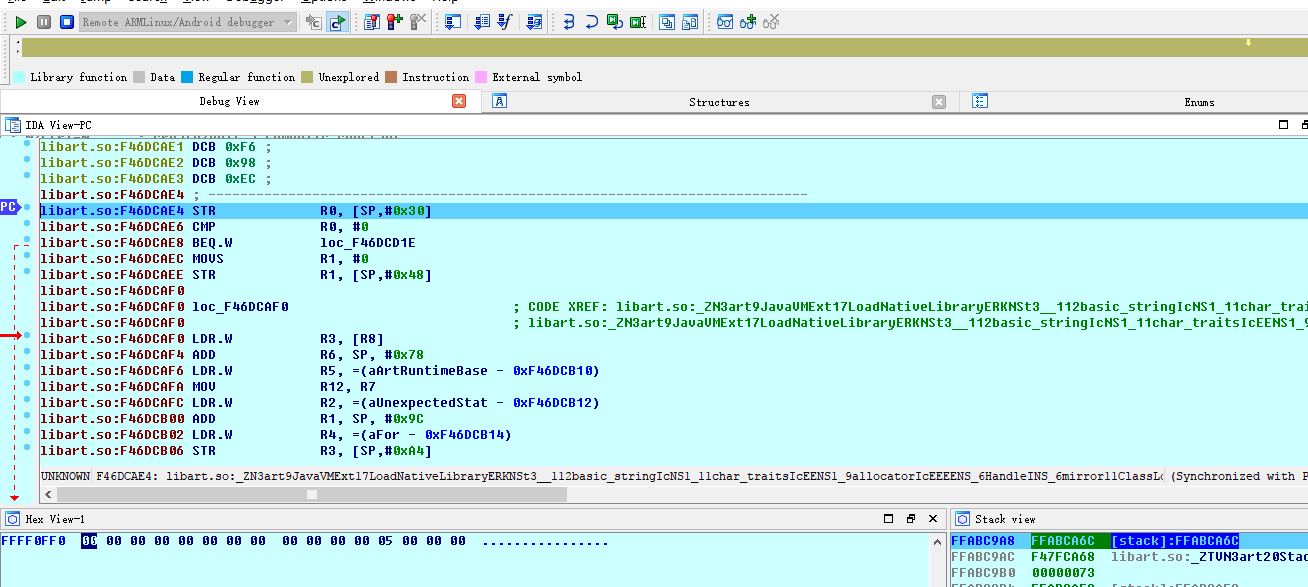Click the toolbar icon left of the function f icon

click(482, 22)
